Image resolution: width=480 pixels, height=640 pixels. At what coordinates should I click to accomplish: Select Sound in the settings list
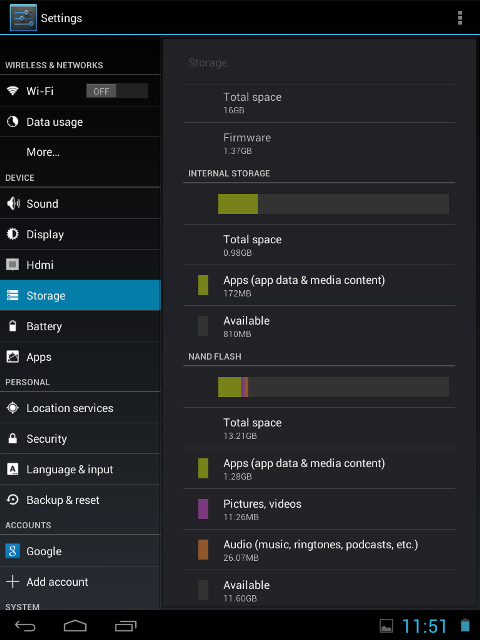[80, 204]
